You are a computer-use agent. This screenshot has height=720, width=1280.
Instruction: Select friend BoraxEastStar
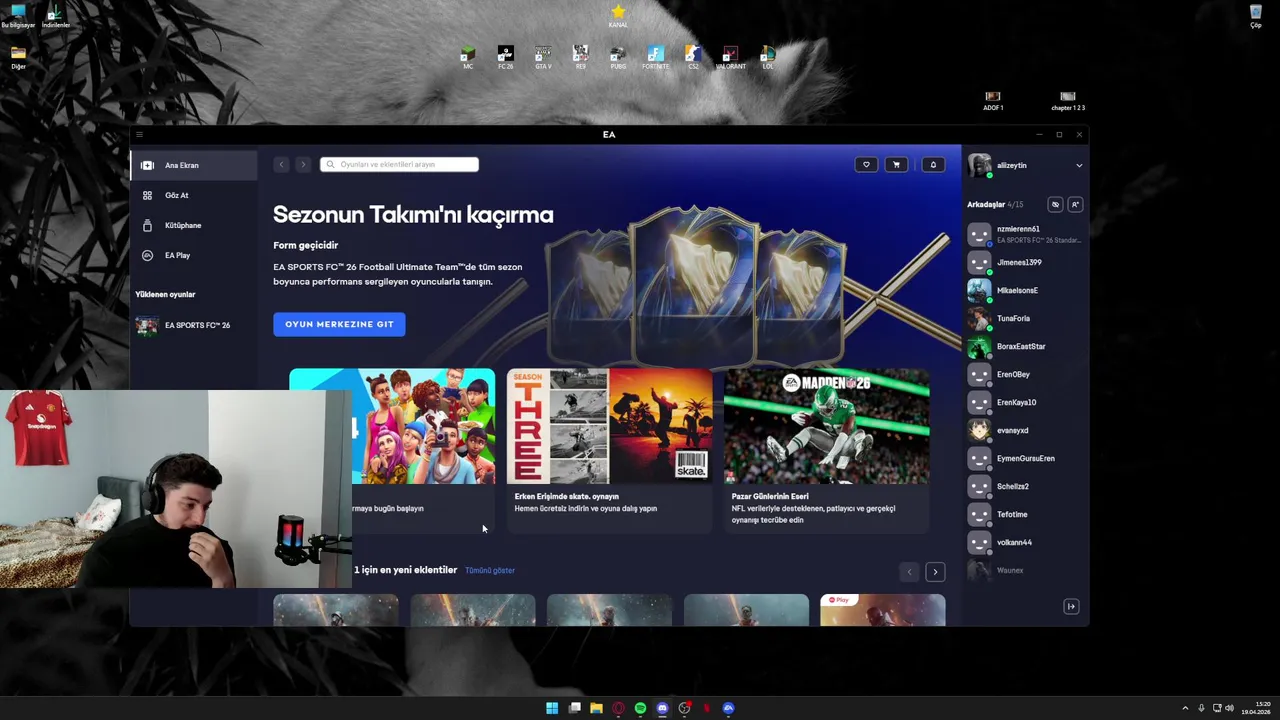1024,346
